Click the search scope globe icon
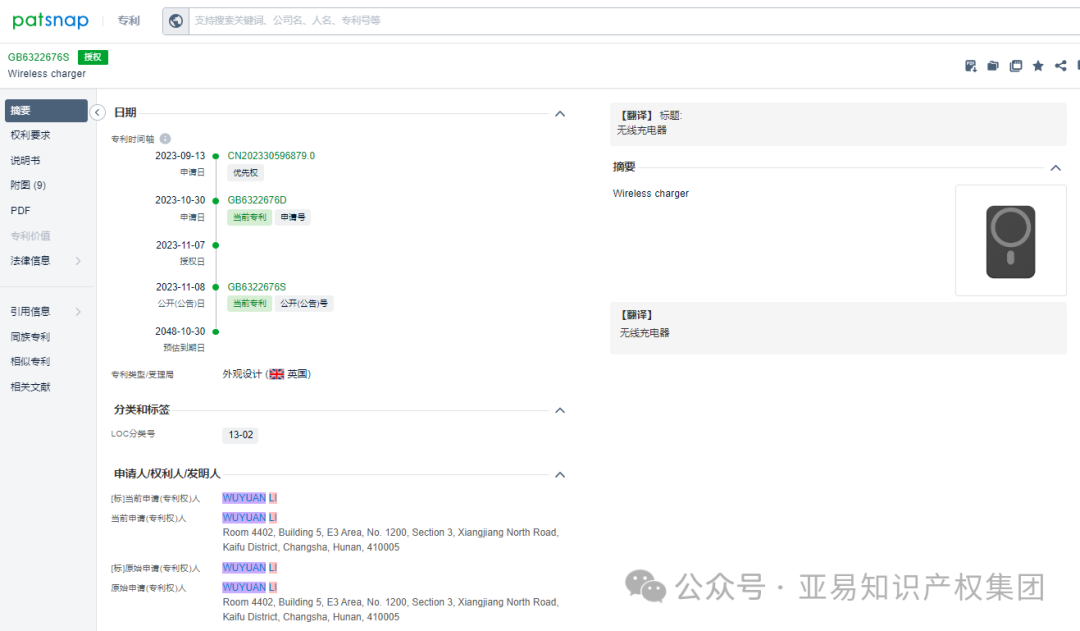 point(176,20)
